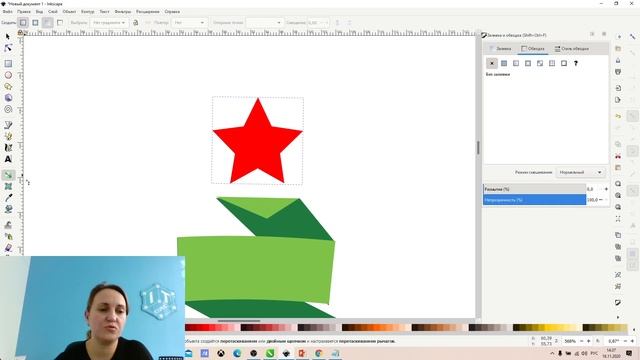This screenshot has height=360, width=640.
Task: Select the Text tool
Action: tap(8, 159)
